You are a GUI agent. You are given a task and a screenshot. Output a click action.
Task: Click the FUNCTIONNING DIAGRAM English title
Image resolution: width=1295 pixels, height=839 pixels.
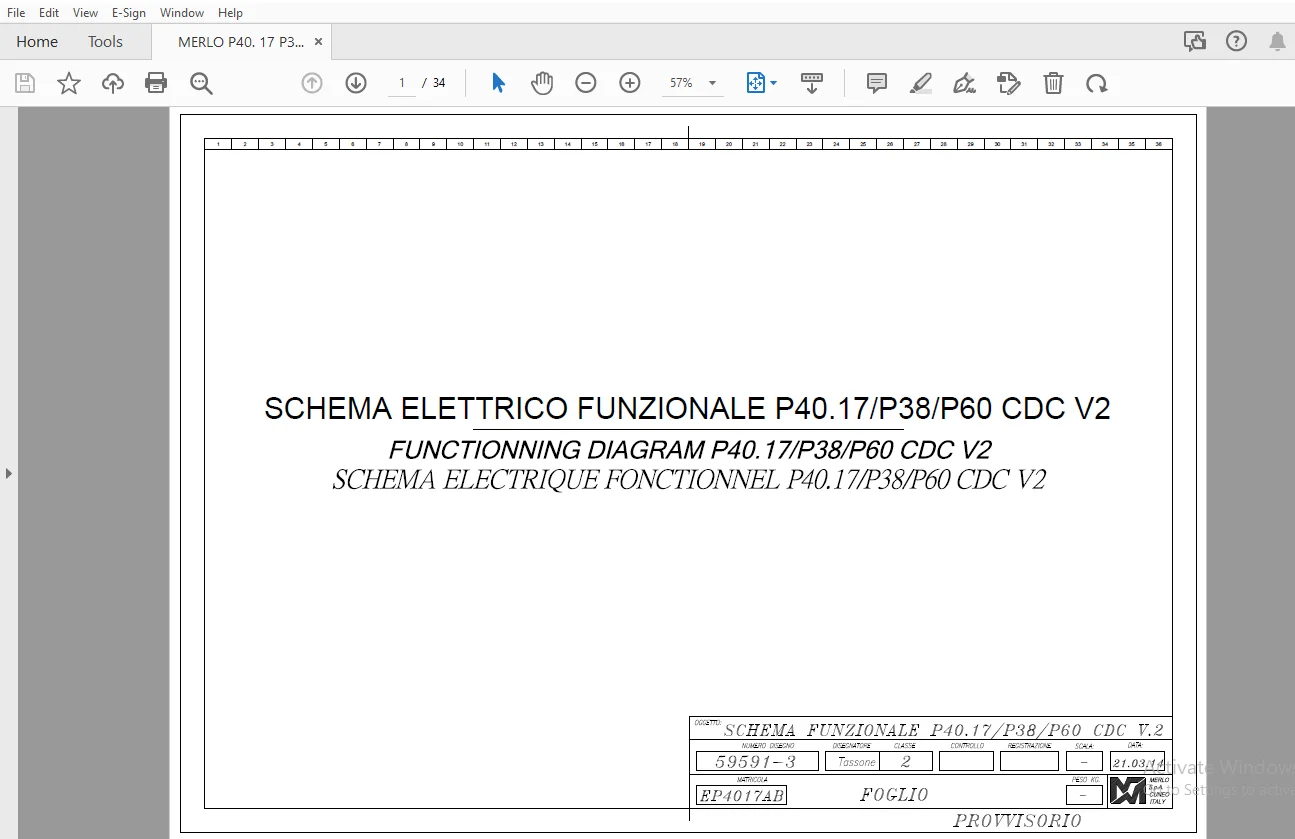pos(690,450)
